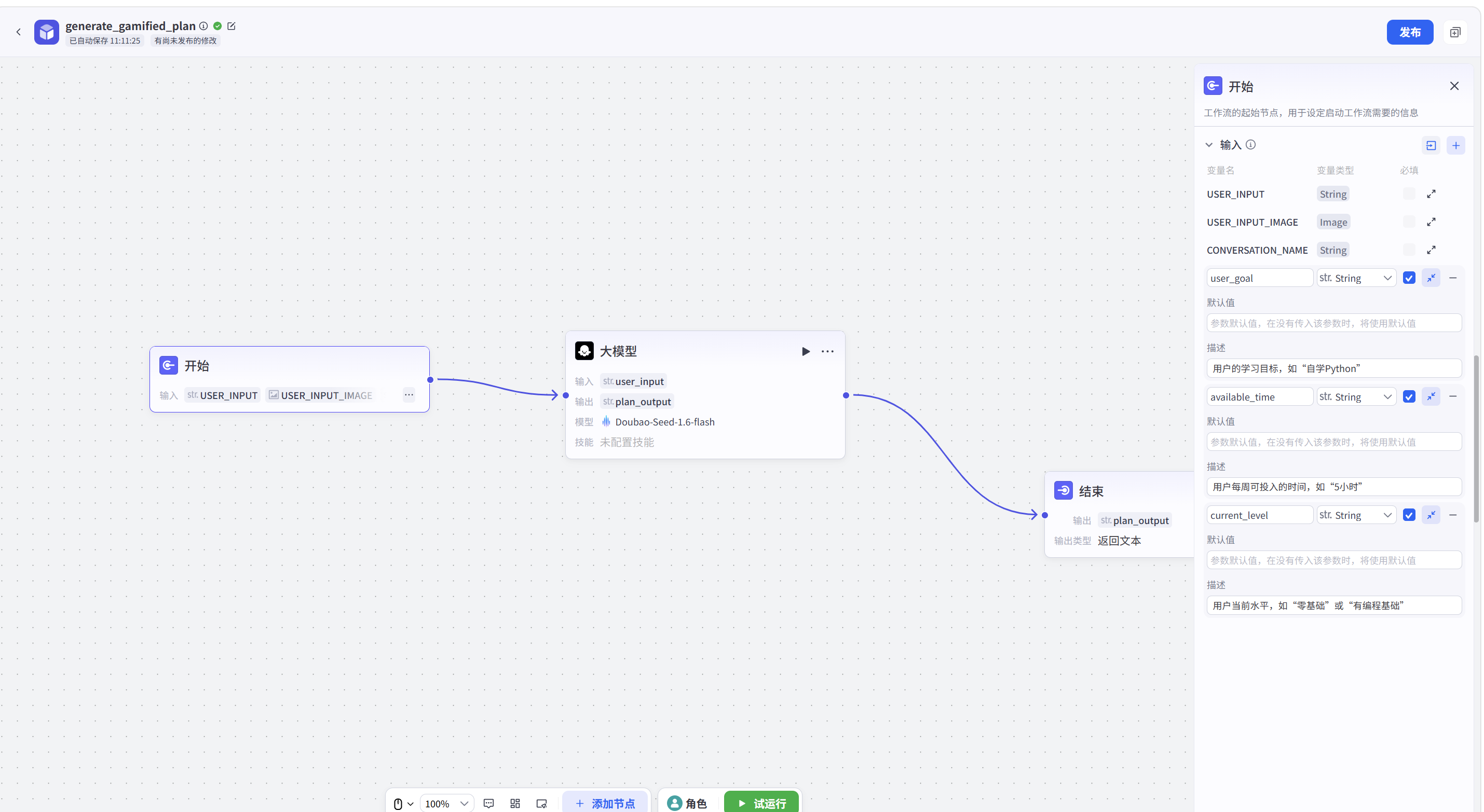Uncheck required checkbox for user_goal
The height and width of the screenshot is (812, 1484).
pyautogui.click(x=1409, y=278)
